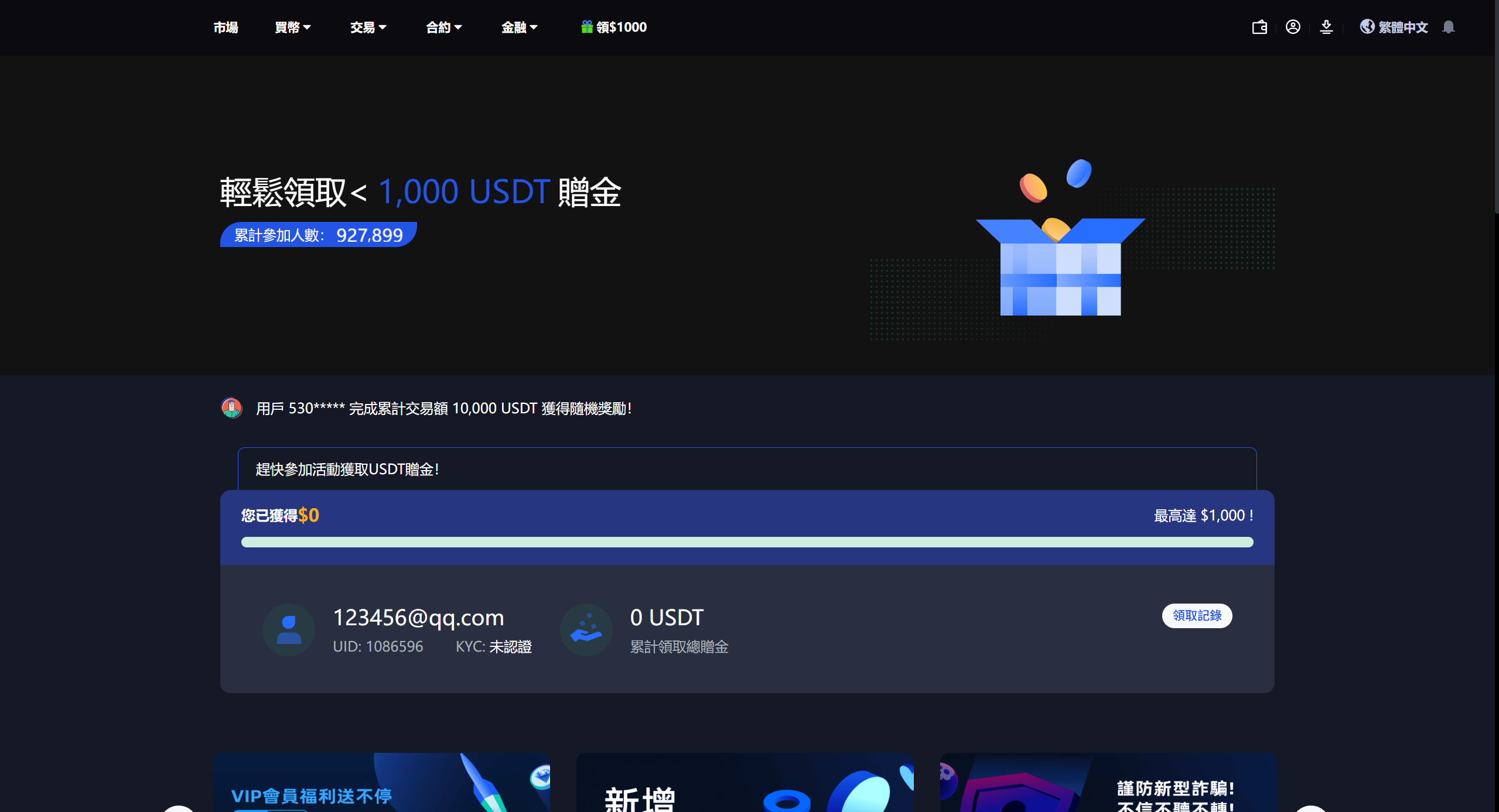
Task: Open the 謹防新型詐騙 warning banner
Action: click(x=1108, y=783)
